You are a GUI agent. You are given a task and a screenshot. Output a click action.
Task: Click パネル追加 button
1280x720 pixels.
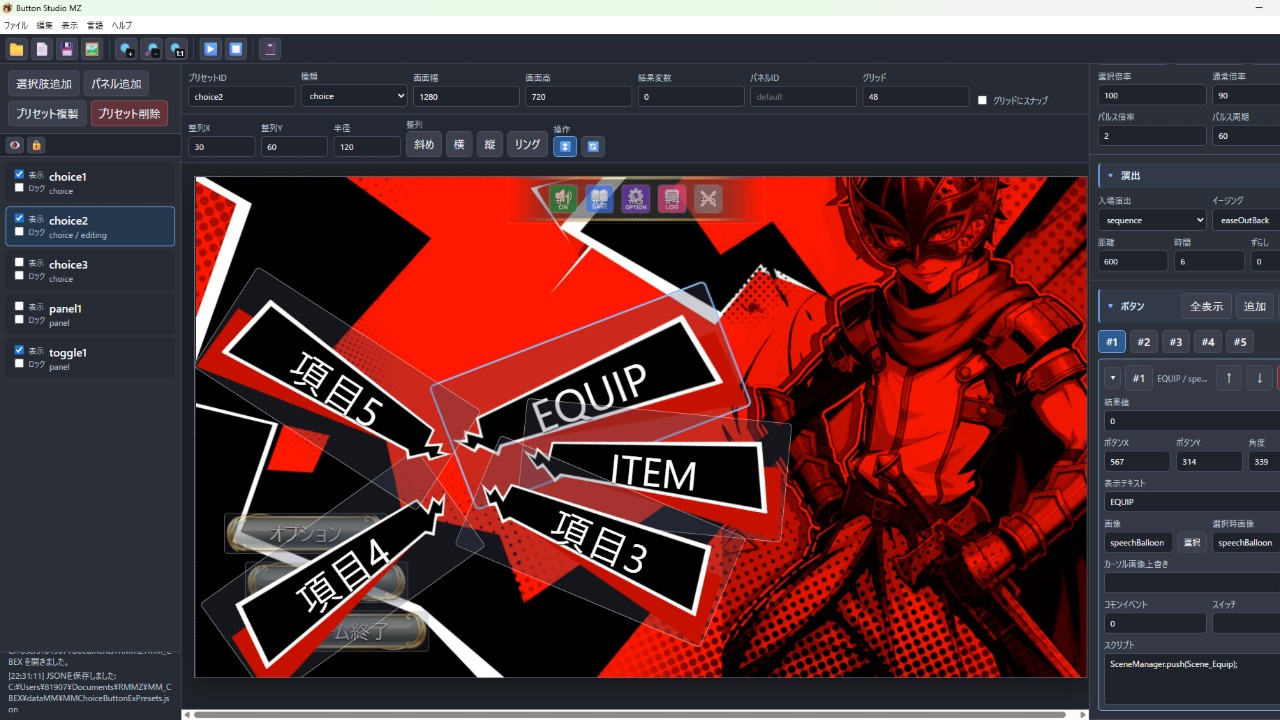116,84
